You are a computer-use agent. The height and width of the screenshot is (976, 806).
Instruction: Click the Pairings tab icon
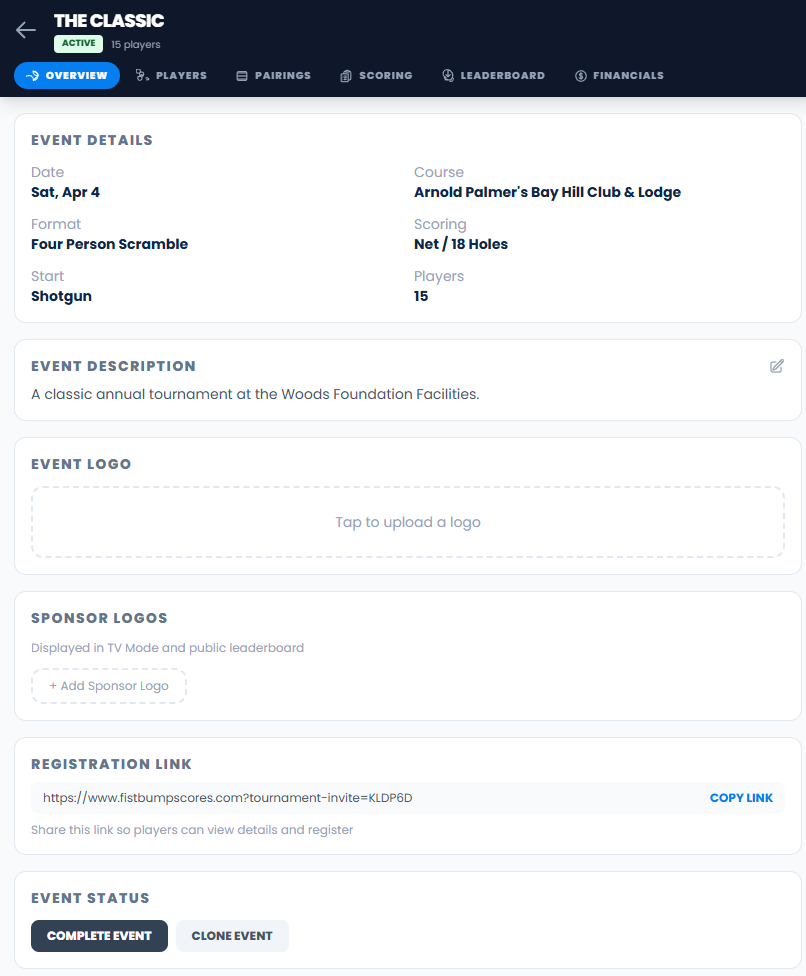[242, 76]
